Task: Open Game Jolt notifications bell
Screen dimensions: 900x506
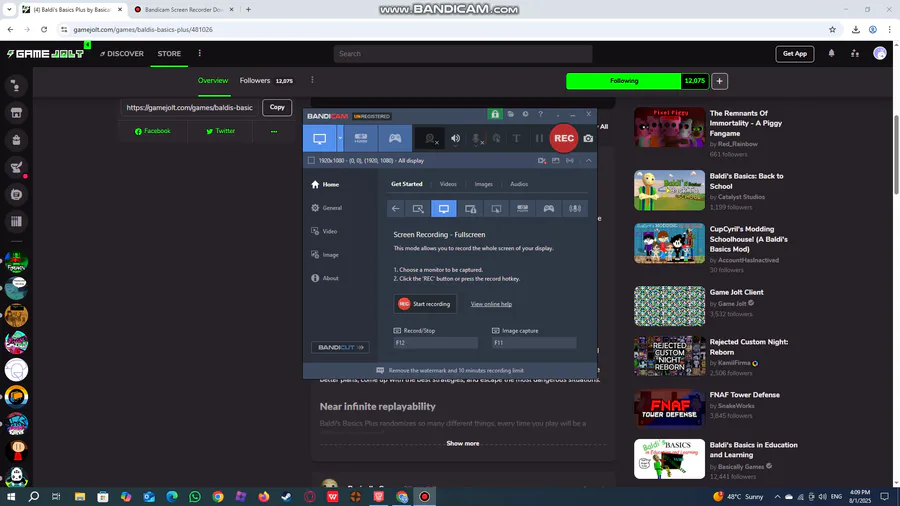Action: pyautogui.click(x=831, y=53)
